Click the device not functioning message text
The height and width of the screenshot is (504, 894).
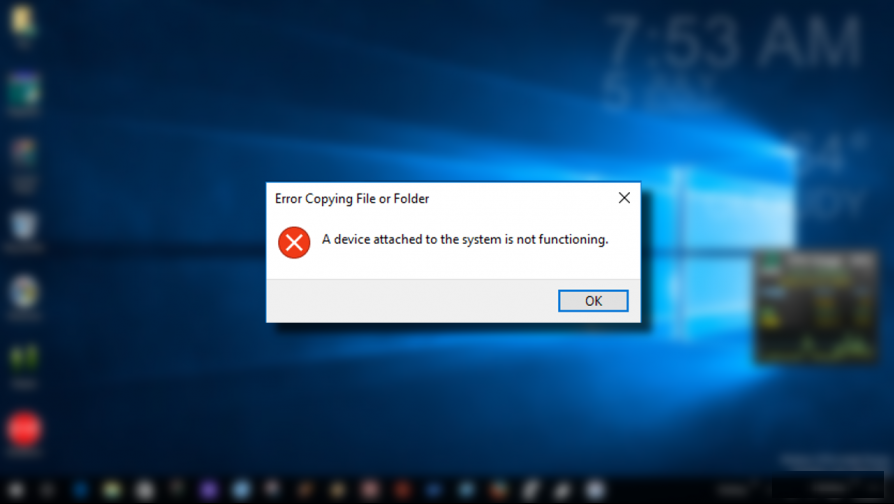click(465, 239)
